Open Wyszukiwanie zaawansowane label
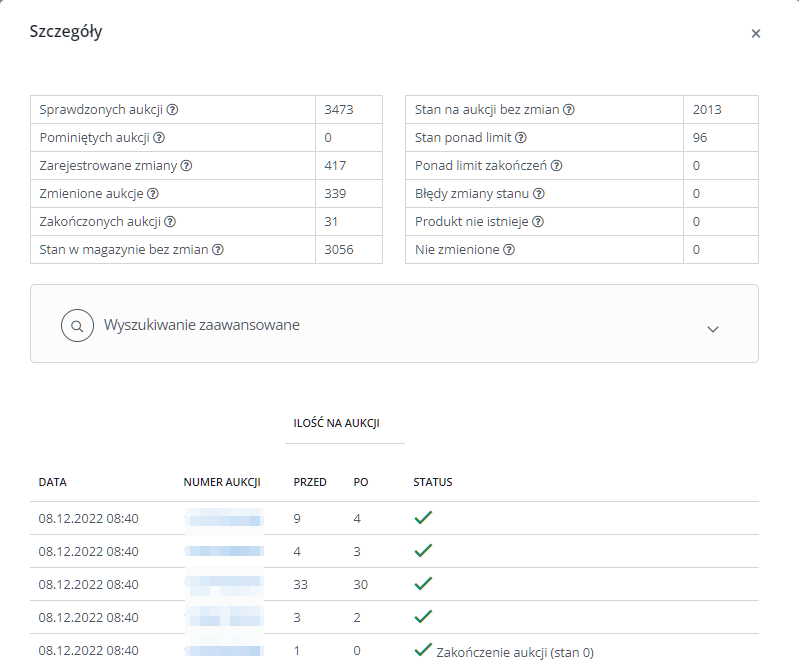This screenshot has width=799, height=666. (202, 325)
